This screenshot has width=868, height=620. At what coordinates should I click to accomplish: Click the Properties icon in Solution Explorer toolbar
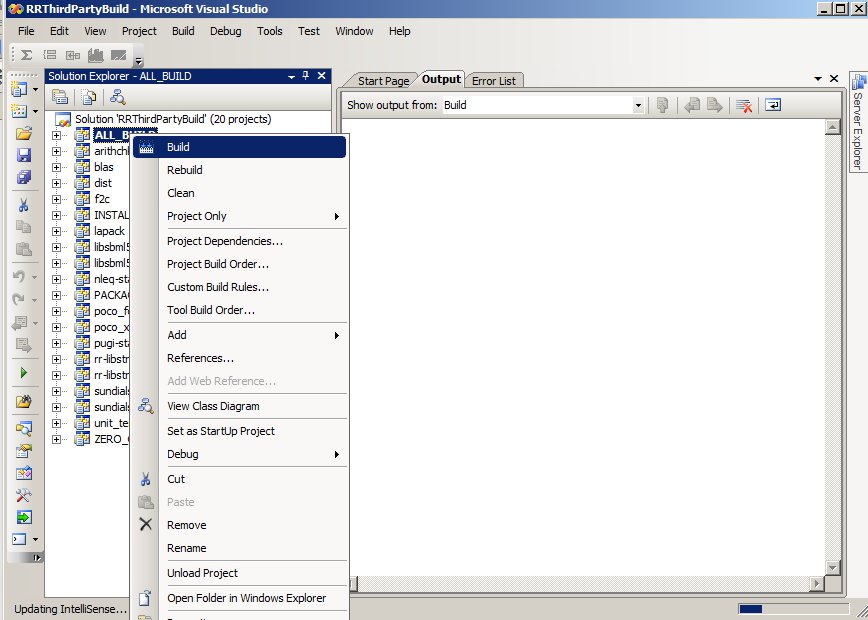click(60, 97)
